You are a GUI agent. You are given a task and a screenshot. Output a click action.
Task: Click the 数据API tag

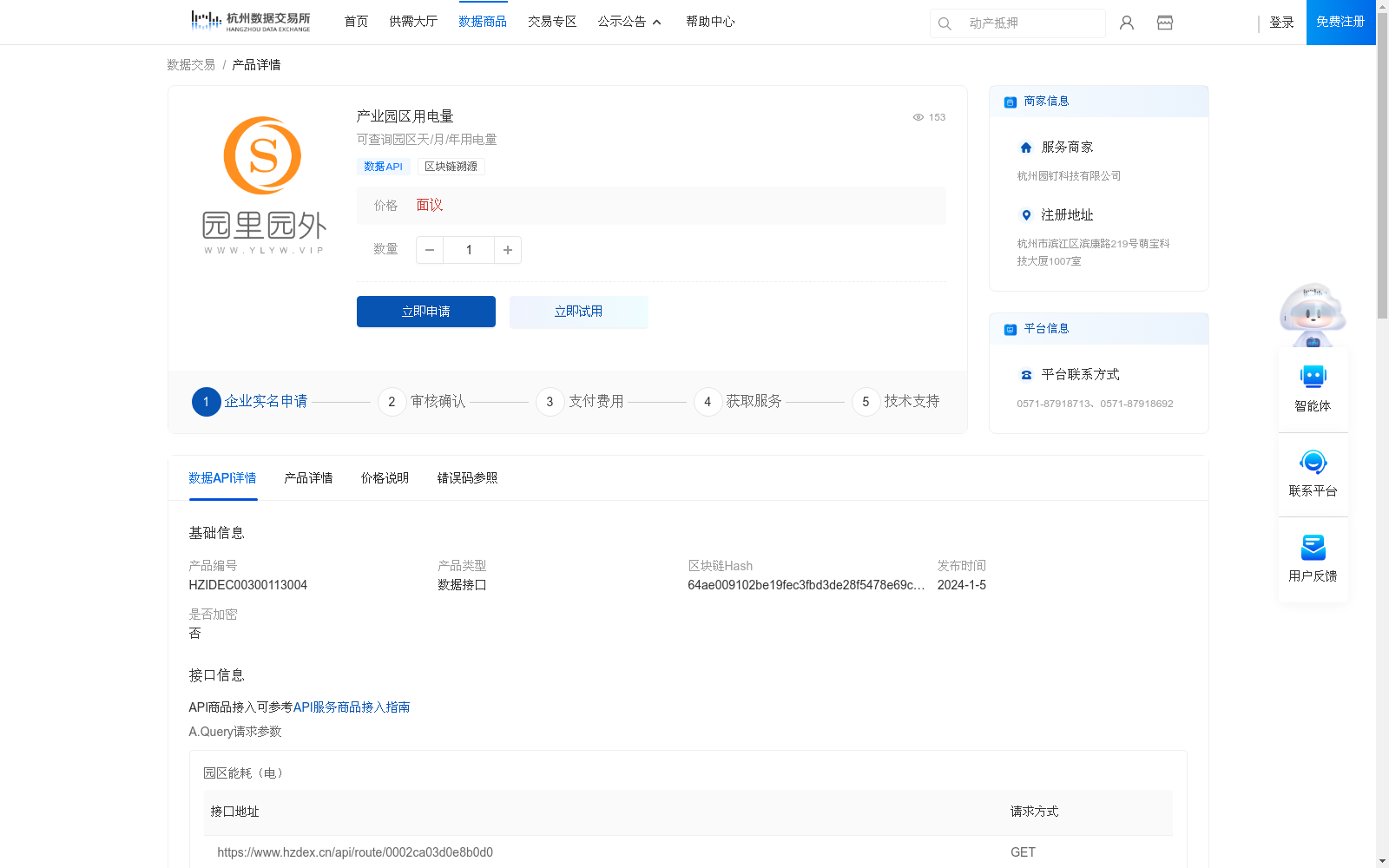383,167
